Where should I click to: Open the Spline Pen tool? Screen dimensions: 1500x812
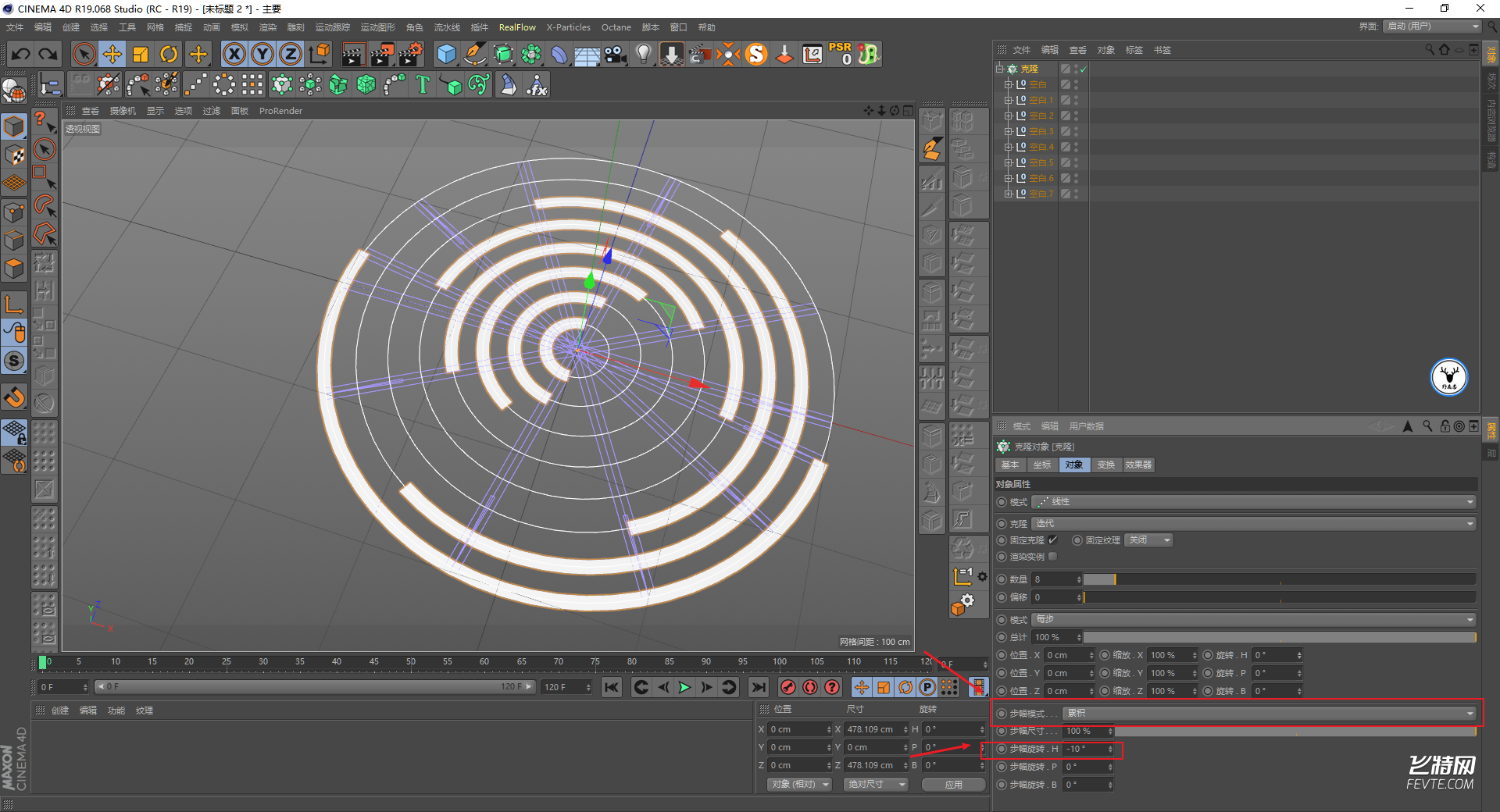475,54
